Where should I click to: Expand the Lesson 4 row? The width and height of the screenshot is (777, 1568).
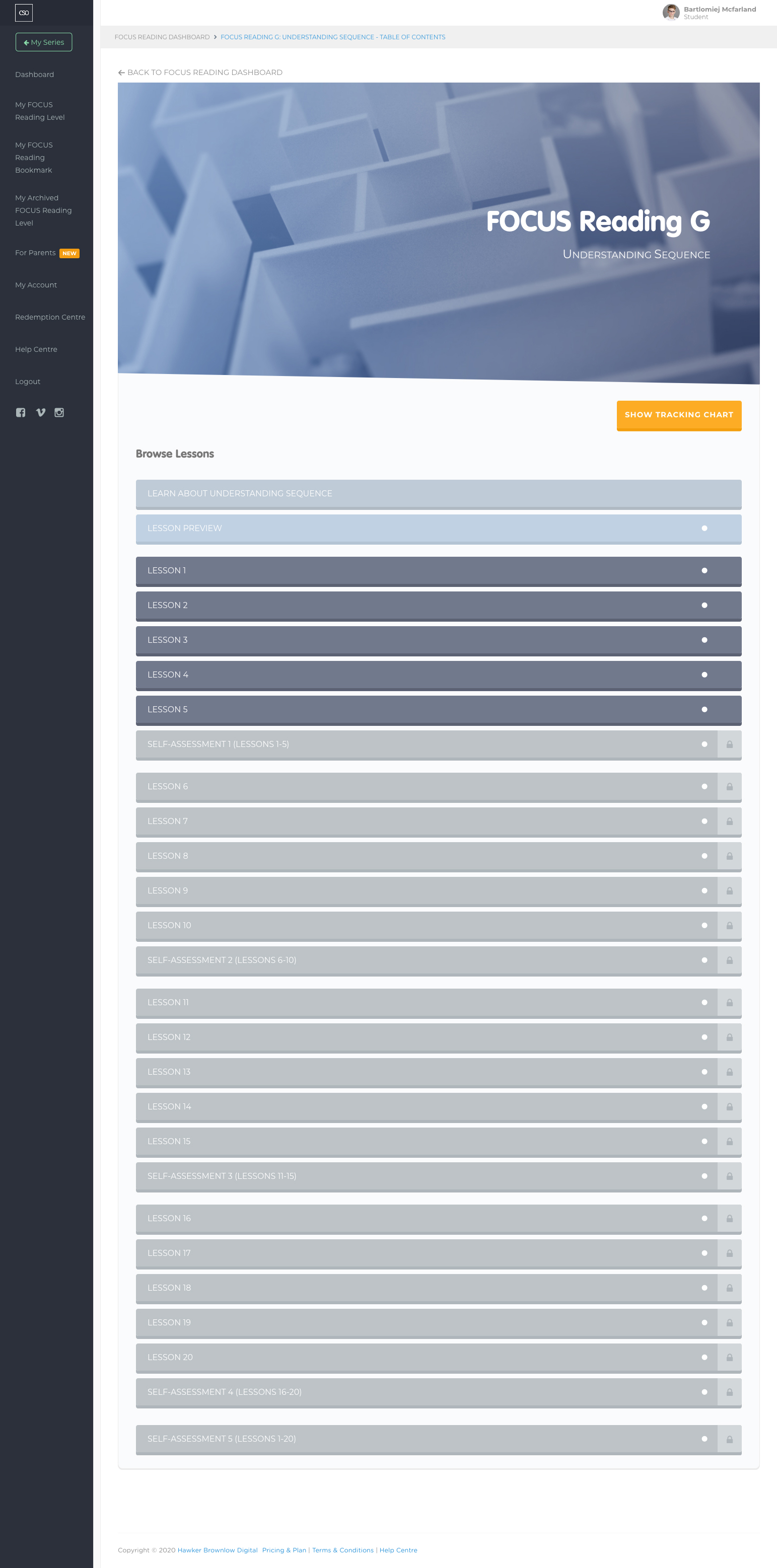[439, 675]
